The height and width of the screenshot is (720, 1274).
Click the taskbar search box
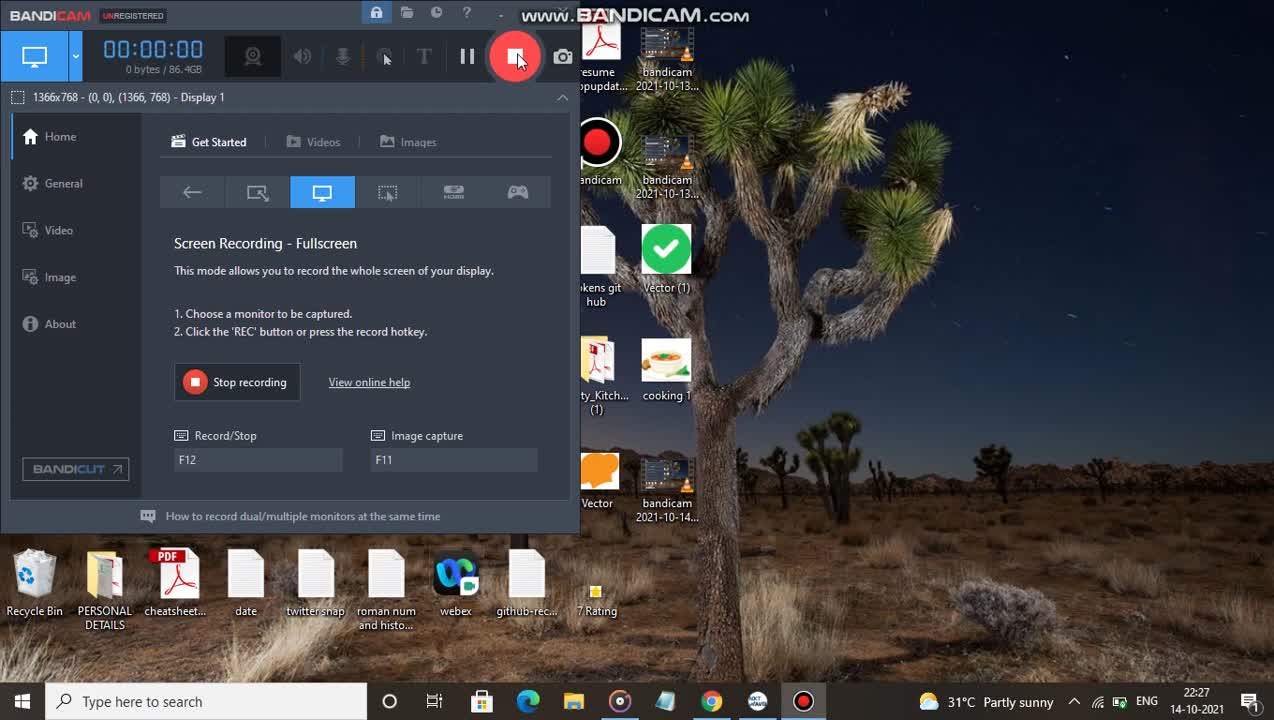(206, 702)
